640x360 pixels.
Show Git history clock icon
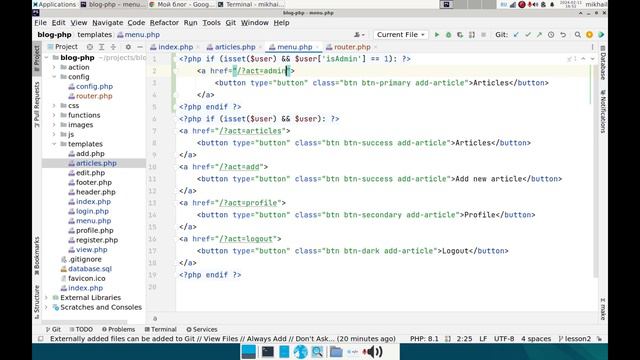tap(551, 35)
